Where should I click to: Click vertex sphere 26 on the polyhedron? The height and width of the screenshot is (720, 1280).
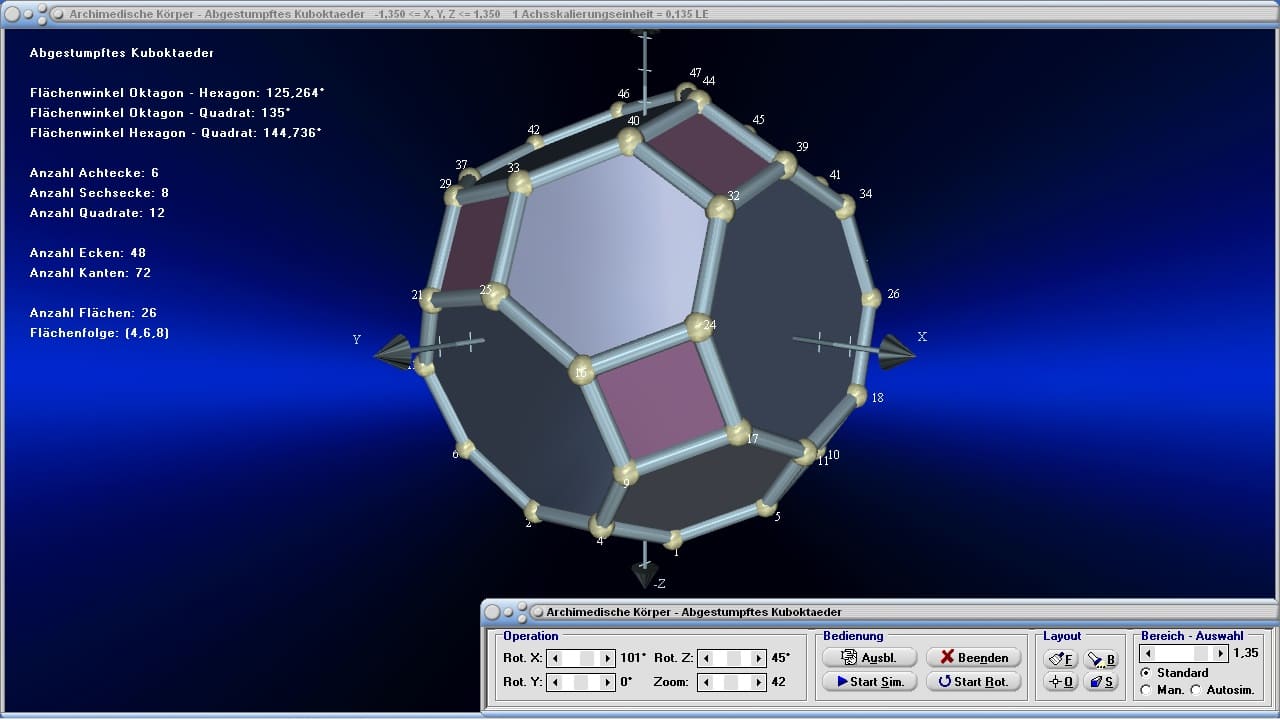coord(871,298)
